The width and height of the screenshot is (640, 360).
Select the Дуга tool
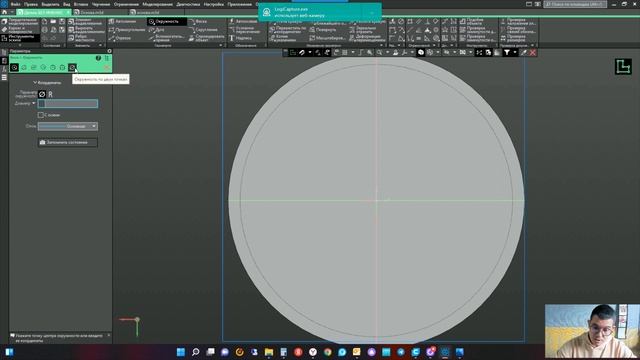pos(157,30)
